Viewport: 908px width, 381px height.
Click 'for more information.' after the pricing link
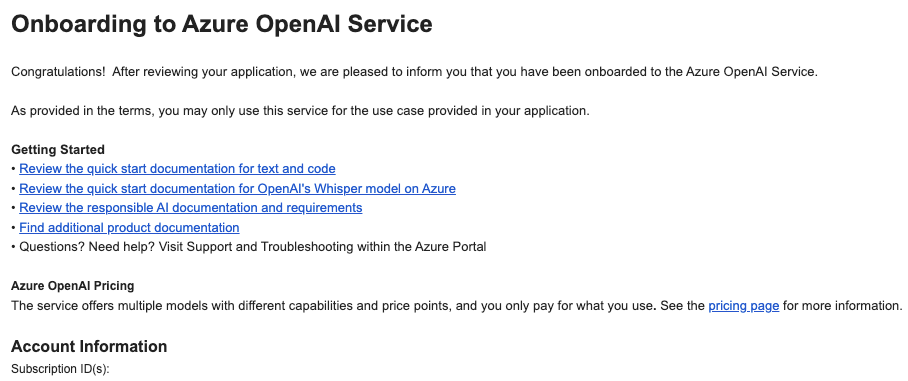843,306
